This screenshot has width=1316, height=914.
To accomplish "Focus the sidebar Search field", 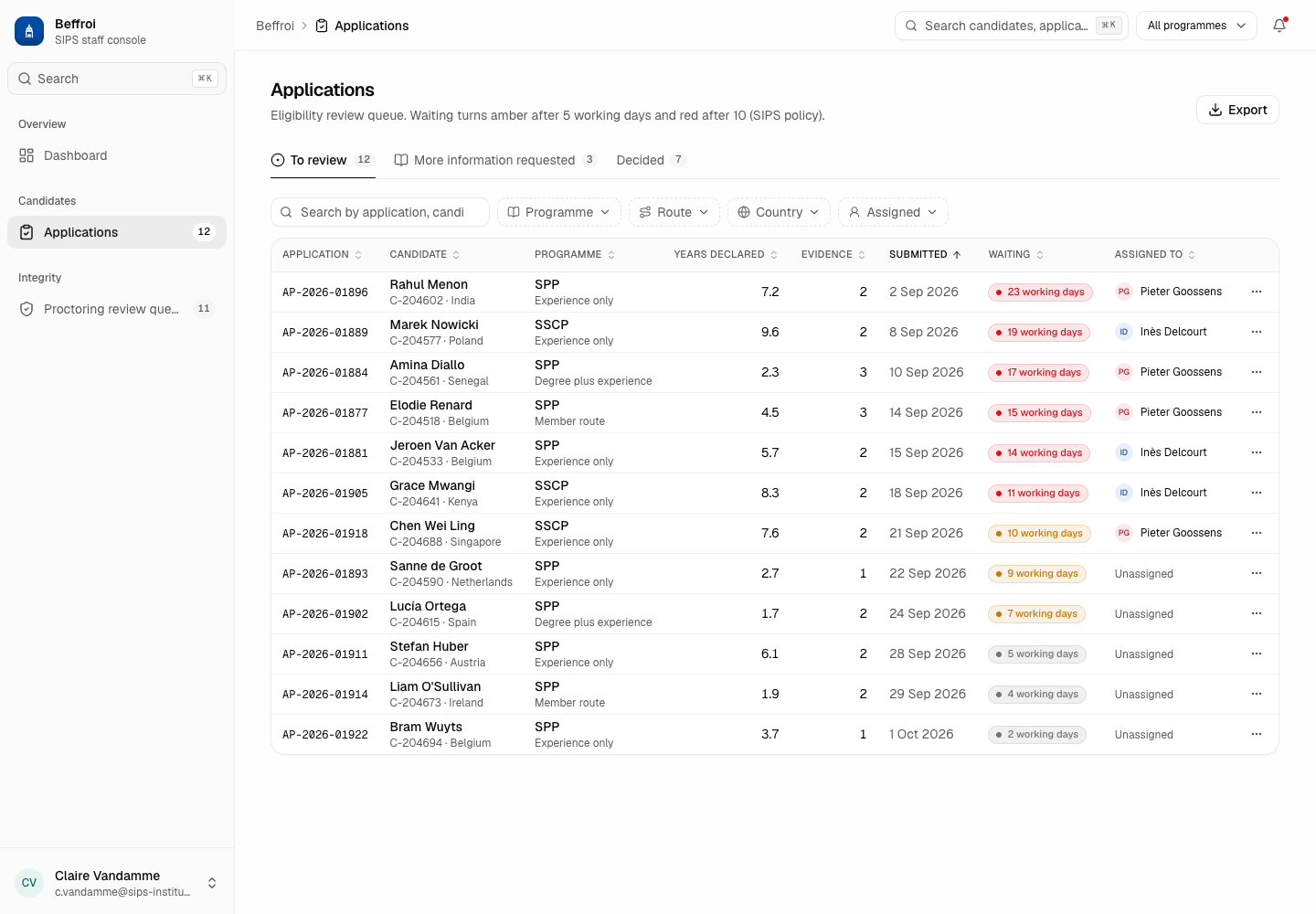I will tap(117, 79).
